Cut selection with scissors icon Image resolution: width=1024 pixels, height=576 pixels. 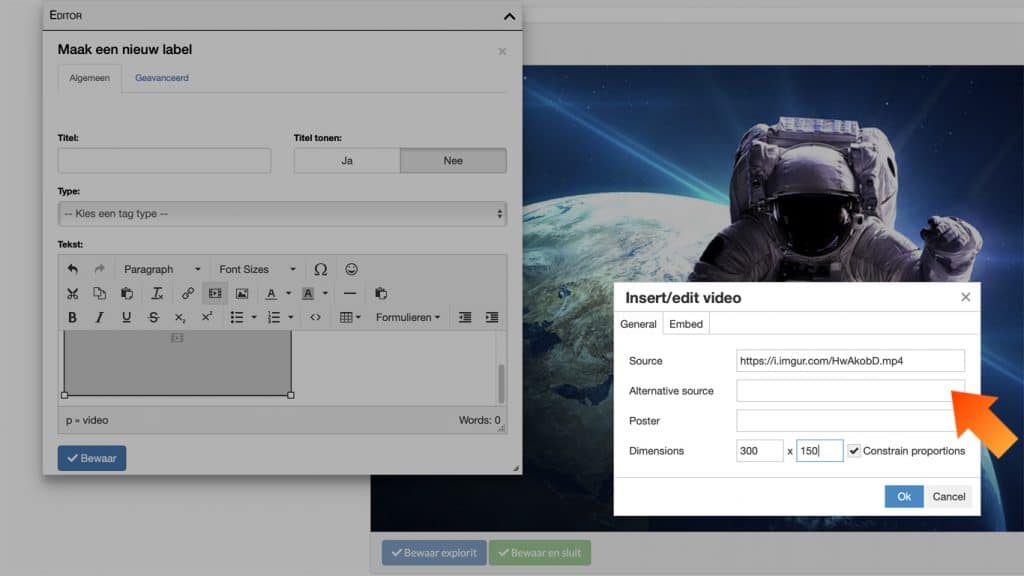(x=72, y=293)
